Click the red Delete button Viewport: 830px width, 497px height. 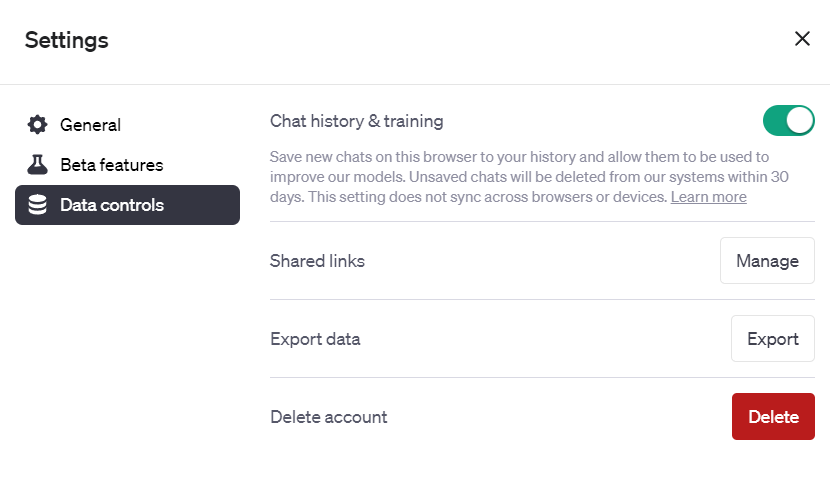coord(773,417)
